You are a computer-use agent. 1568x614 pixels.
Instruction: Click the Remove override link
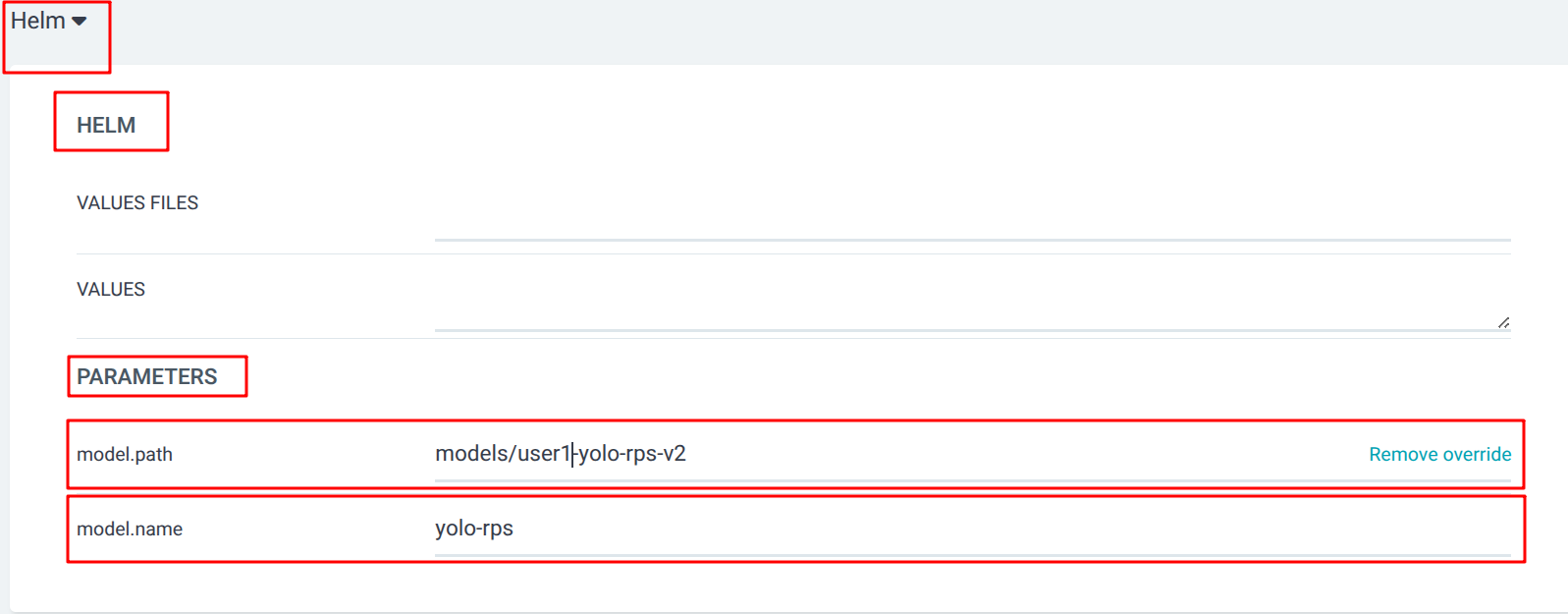(1440, 455)
